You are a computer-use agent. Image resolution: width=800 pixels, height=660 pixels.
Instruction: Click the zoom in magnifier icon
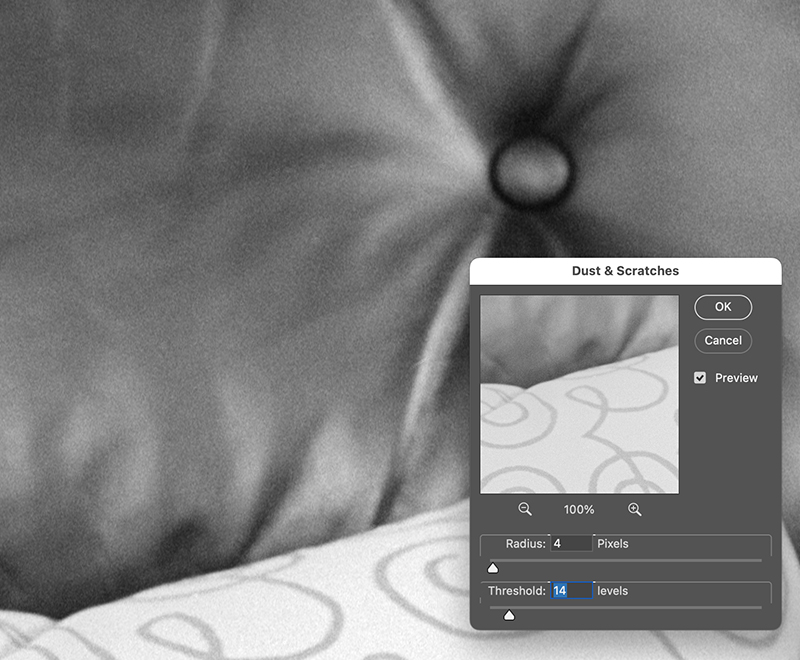click(634, 509)
